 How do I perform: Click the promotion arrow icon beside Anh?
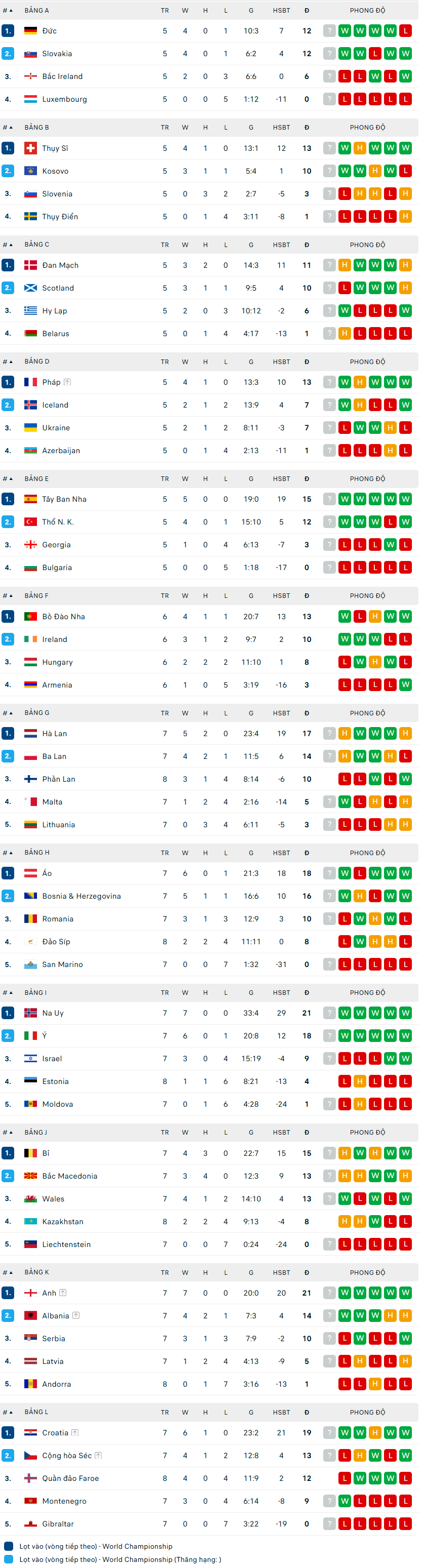click(x=64, y=1293)
